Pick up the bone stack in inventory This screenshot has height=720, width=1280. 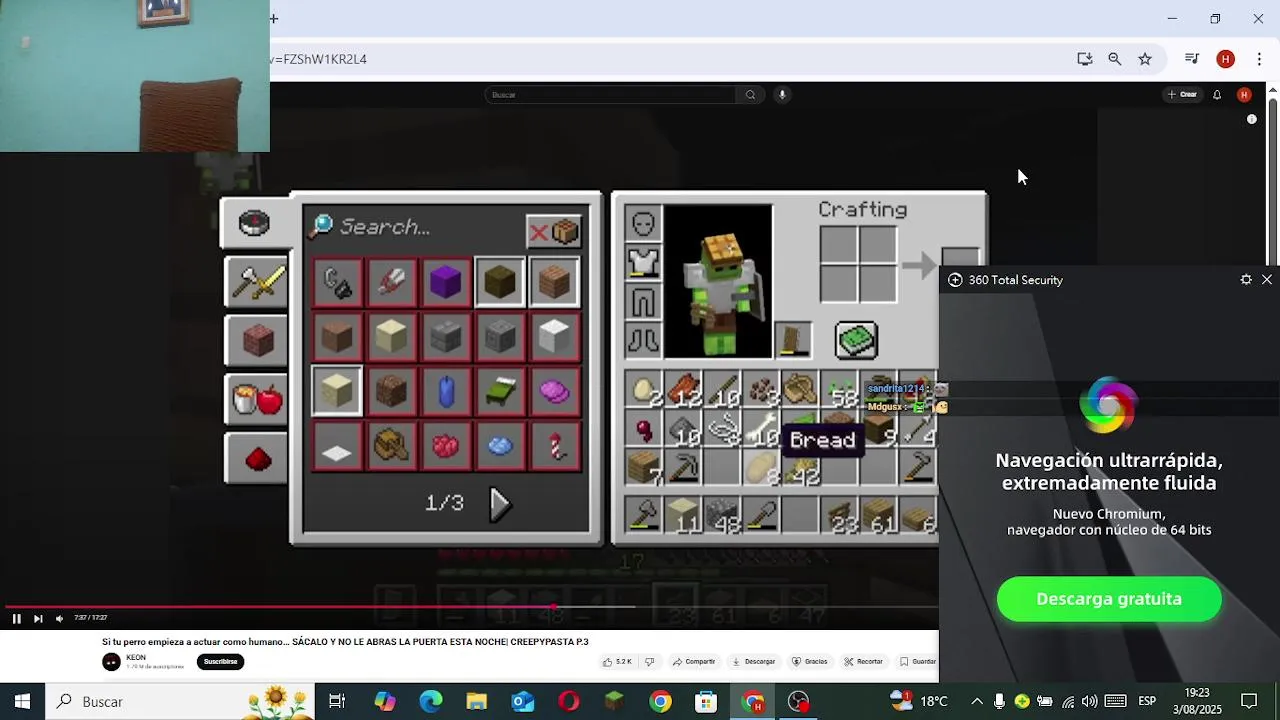(x=761, y=428)
